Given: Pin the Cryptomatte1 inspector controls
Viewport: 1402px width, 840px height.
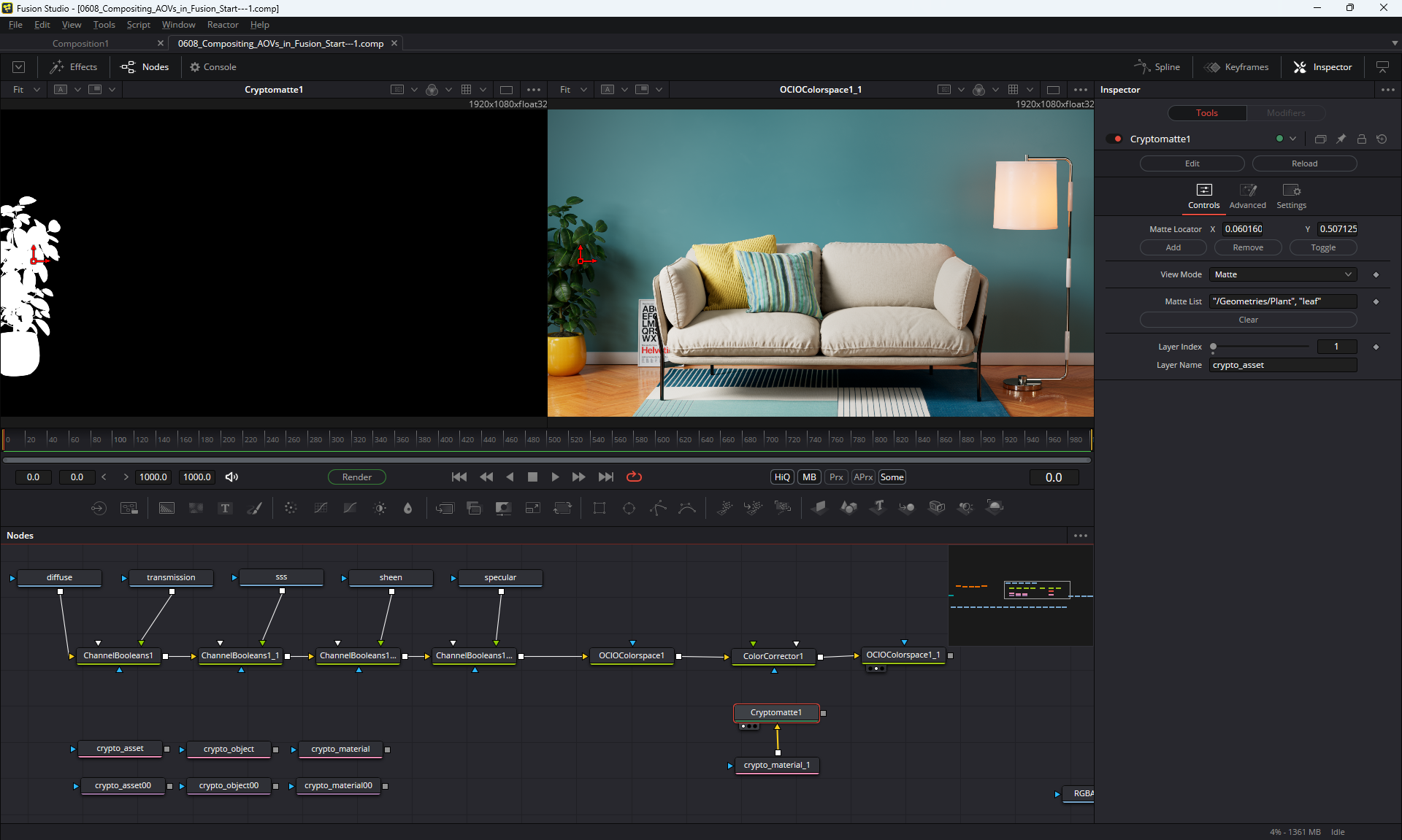Looking at the screenshot, I should click(1341, 139).
